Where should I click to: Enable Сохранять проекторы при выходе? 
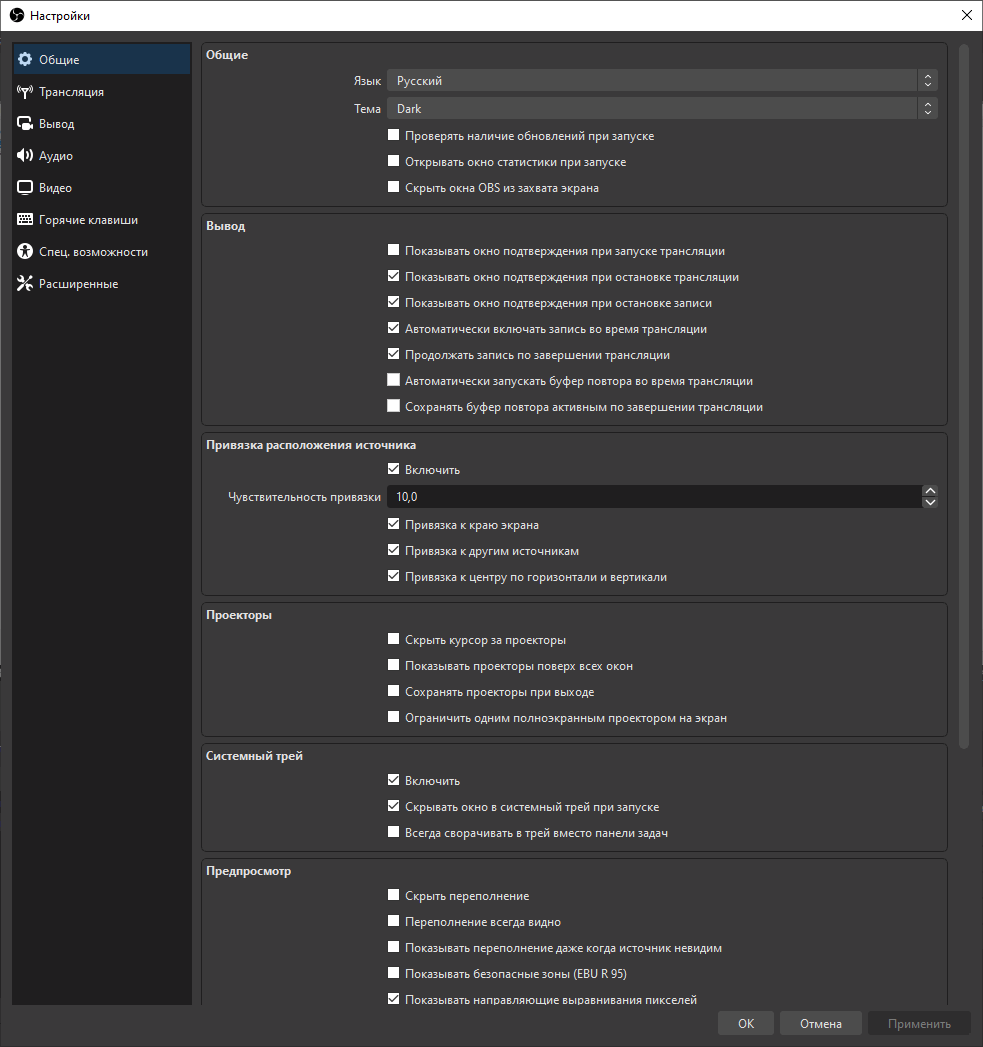click(393, 691)
